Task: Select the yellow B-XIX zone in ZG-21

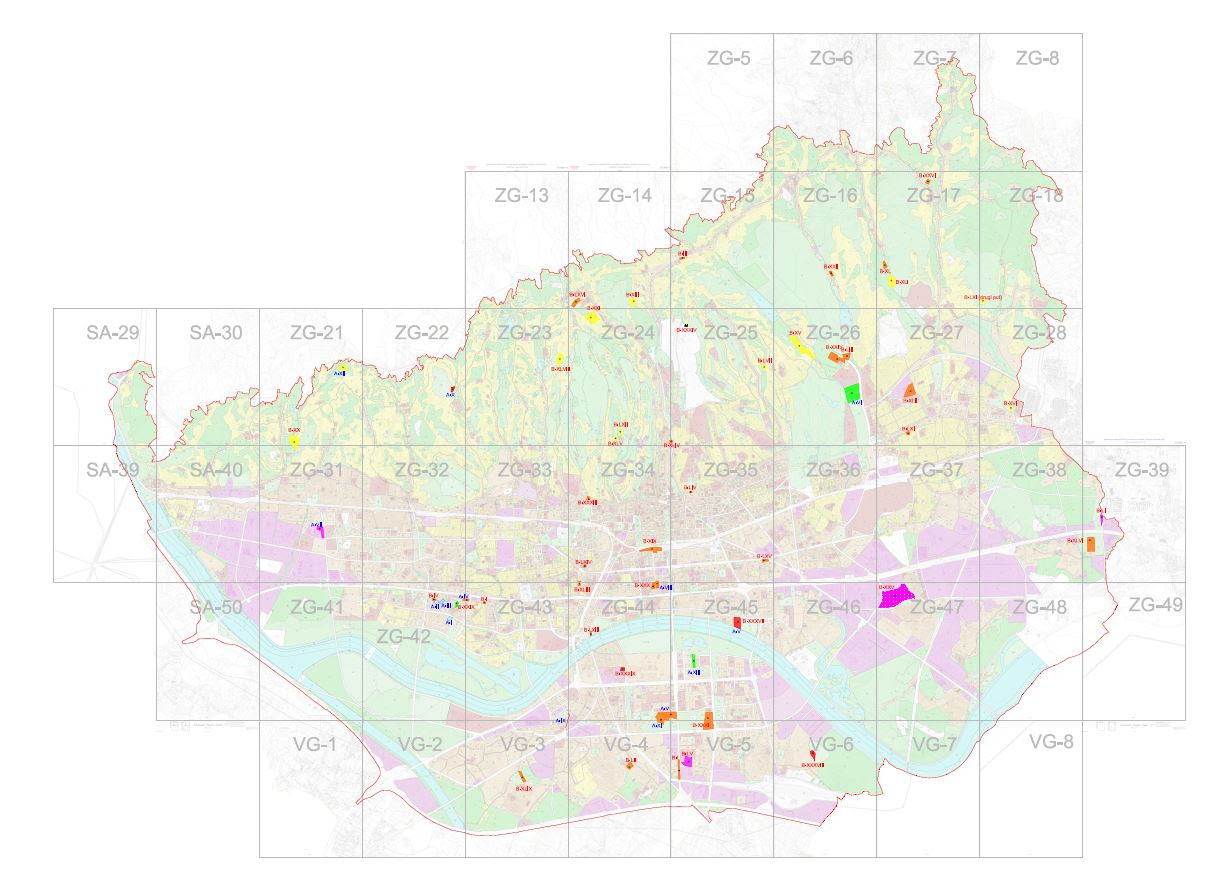Action: click(294, 440)
